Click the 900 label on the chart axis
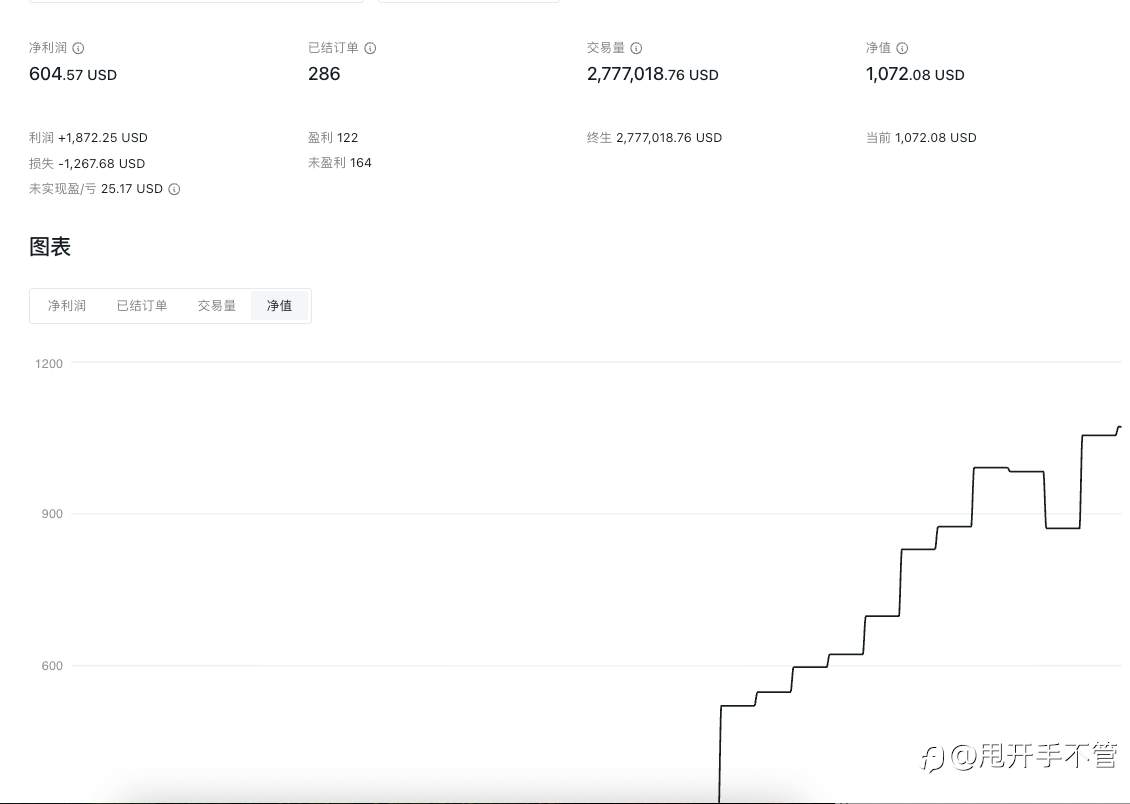This screenshot has height=804, width=1130. (51, 514)
